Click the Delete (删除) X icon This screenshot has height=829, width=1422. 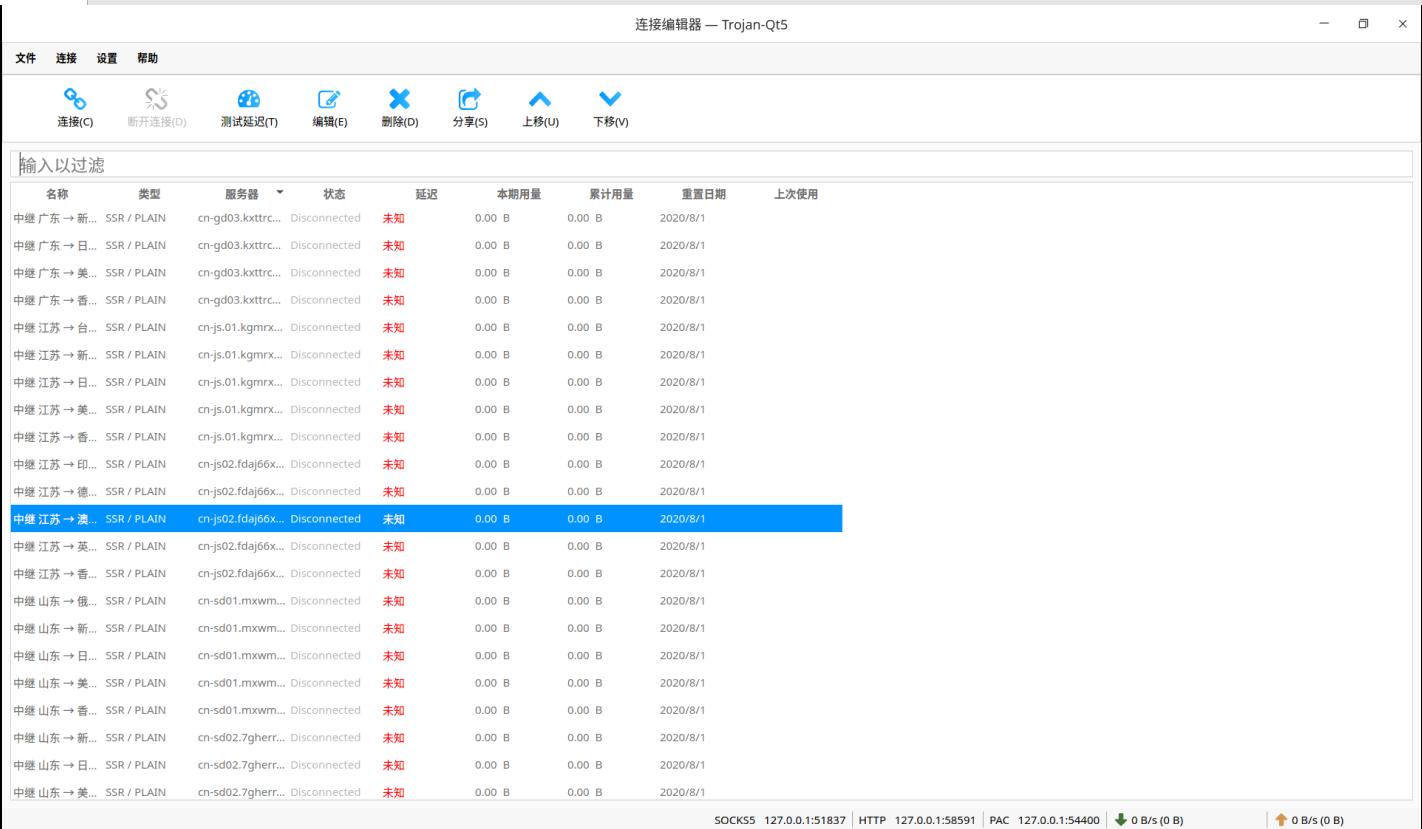click(x=399, y=99)
